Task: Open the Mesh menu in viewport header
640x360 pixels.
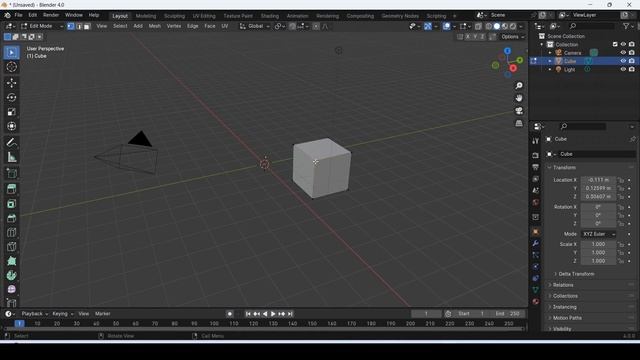Action: pos(155,26)
